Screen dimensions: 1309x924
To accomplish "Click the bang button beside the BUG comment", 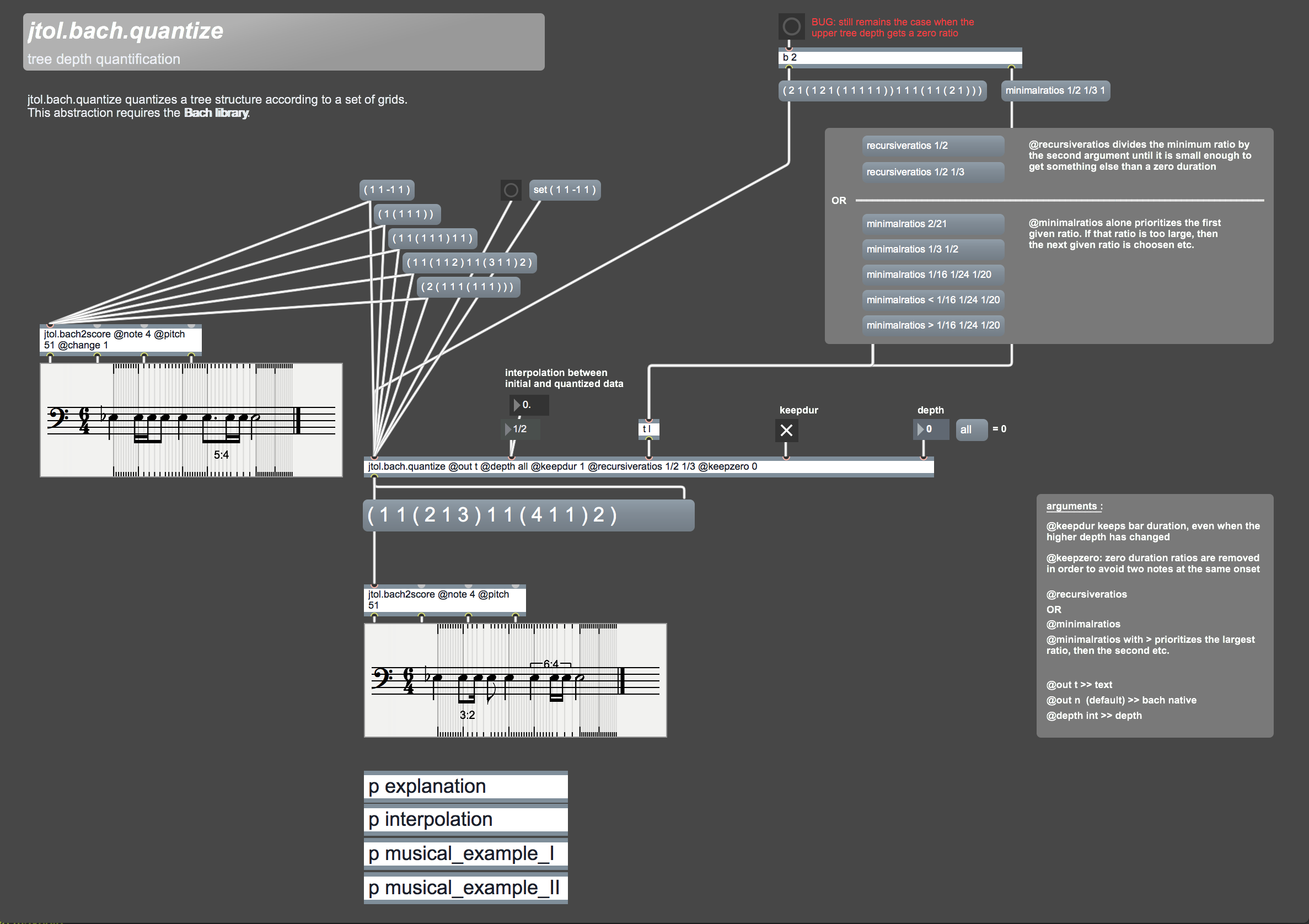I will [791, 26].
